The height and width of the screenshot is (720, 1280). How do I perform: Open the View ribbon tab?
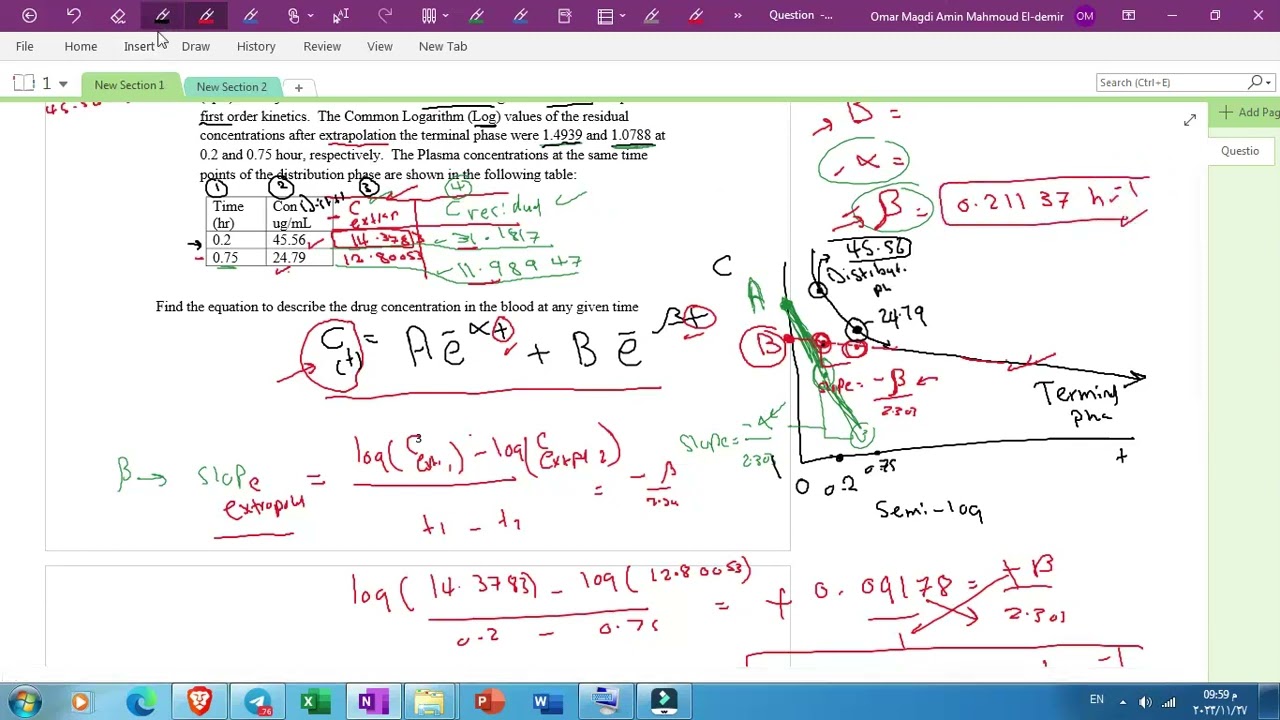coord(380,46)
